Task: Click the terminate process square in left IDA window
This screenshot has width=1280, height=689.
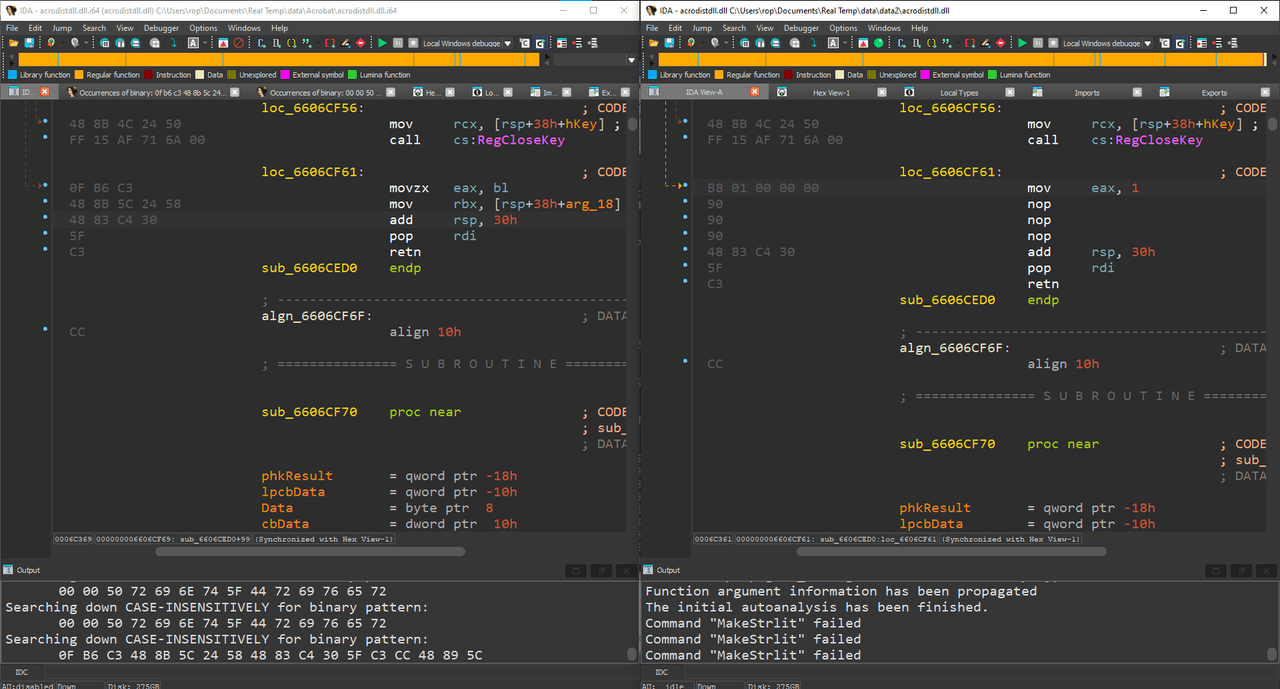Action: coord(413,43)
